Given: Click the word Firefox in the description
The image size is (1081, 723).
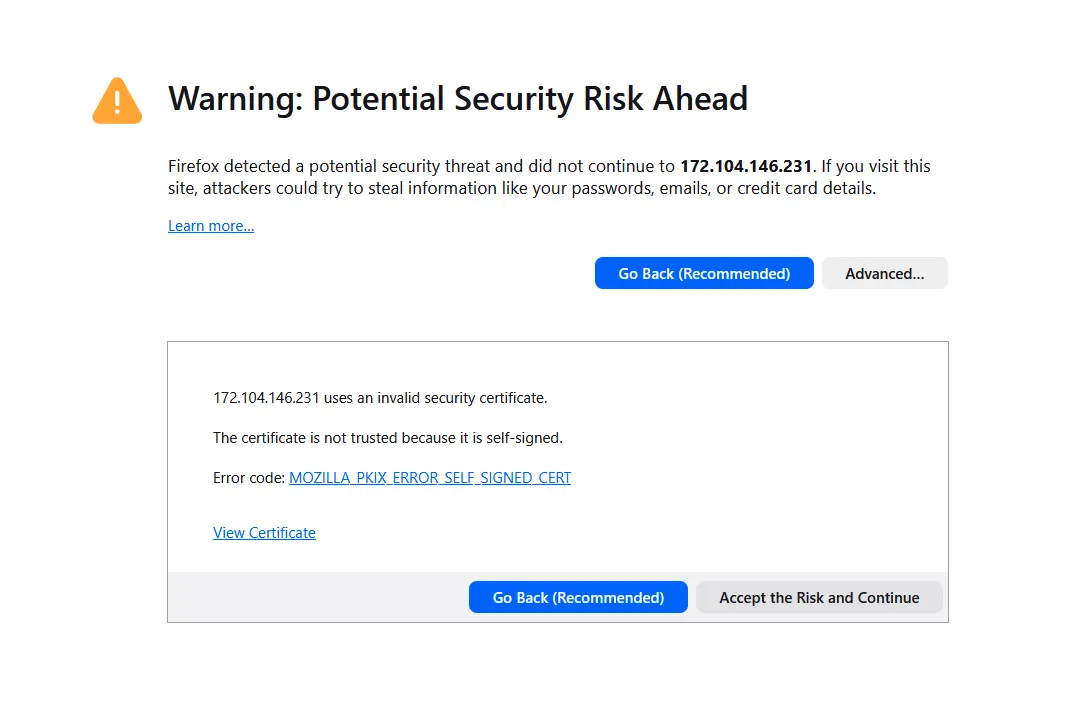Looking at the screenshot, I should 196,166.
